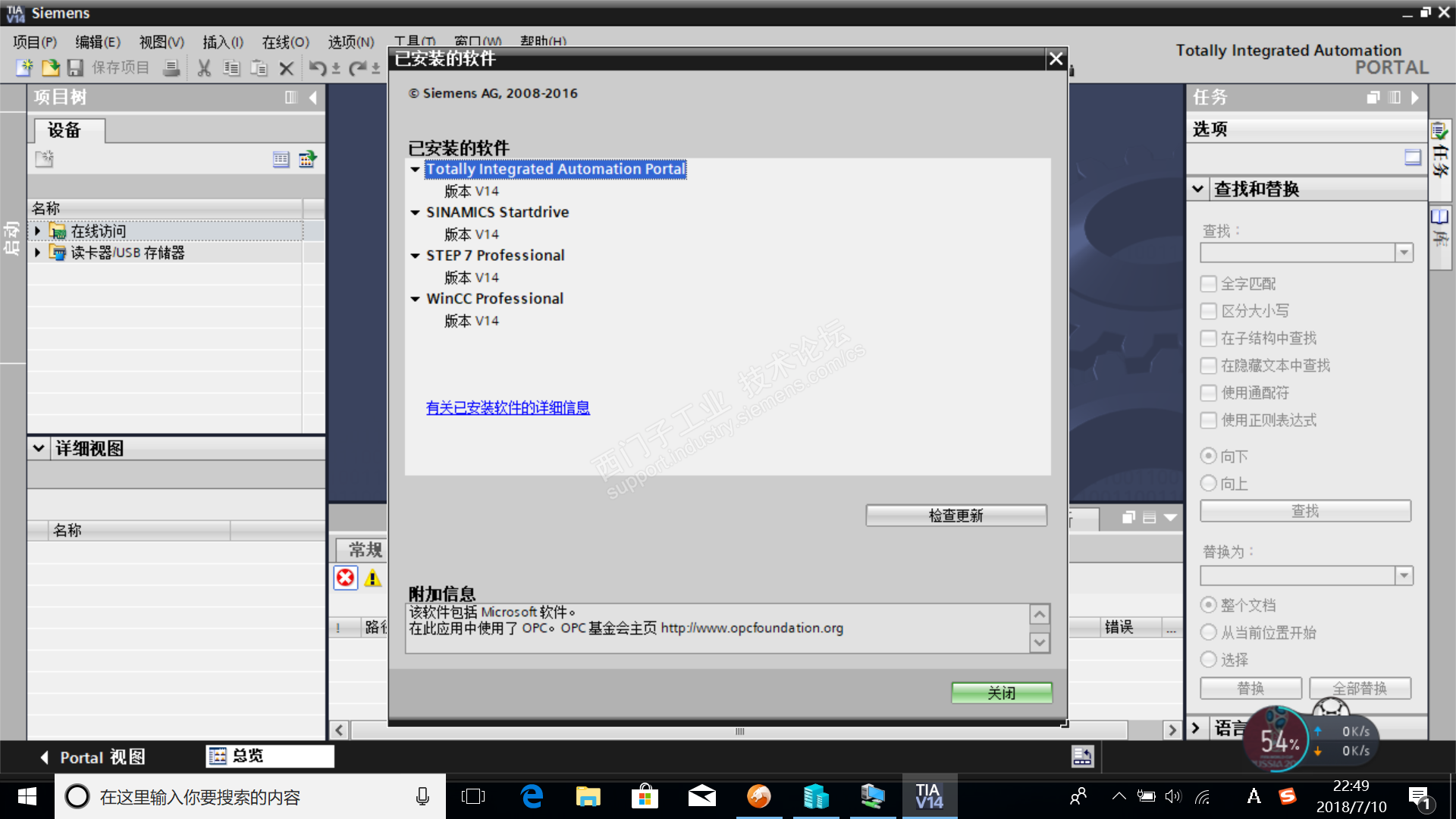The image size is (1456, 819).
Task: Open the 在线(O) menu
Action: click(285, 42)
